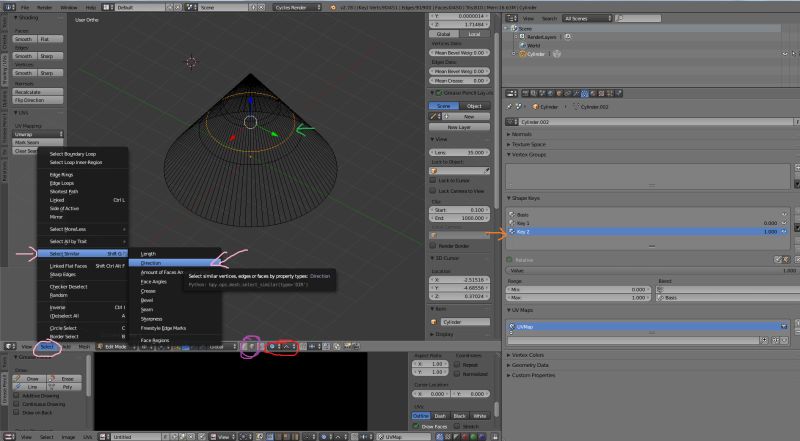
Task: Select the Basis shape key row
Action: click(648, 215)
